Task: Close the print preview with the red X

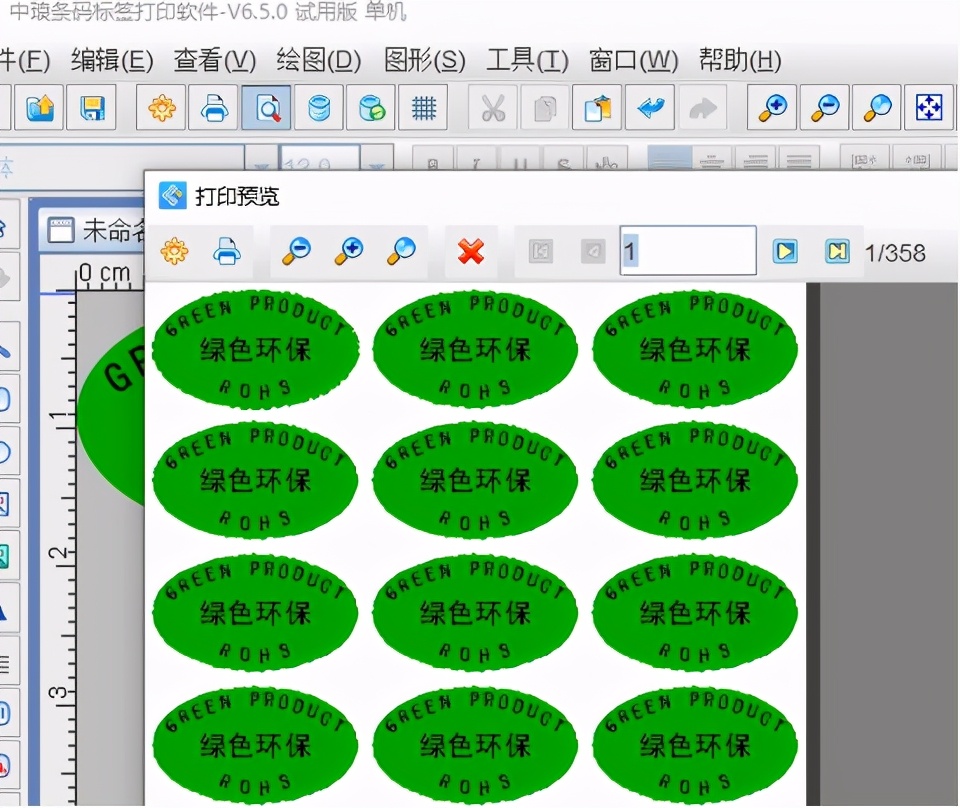Action: (470, 251)
